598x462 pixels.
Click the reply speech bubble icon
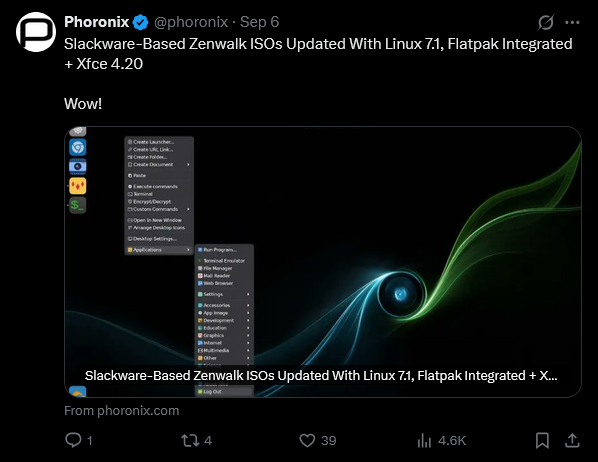[x=73, y=440]
